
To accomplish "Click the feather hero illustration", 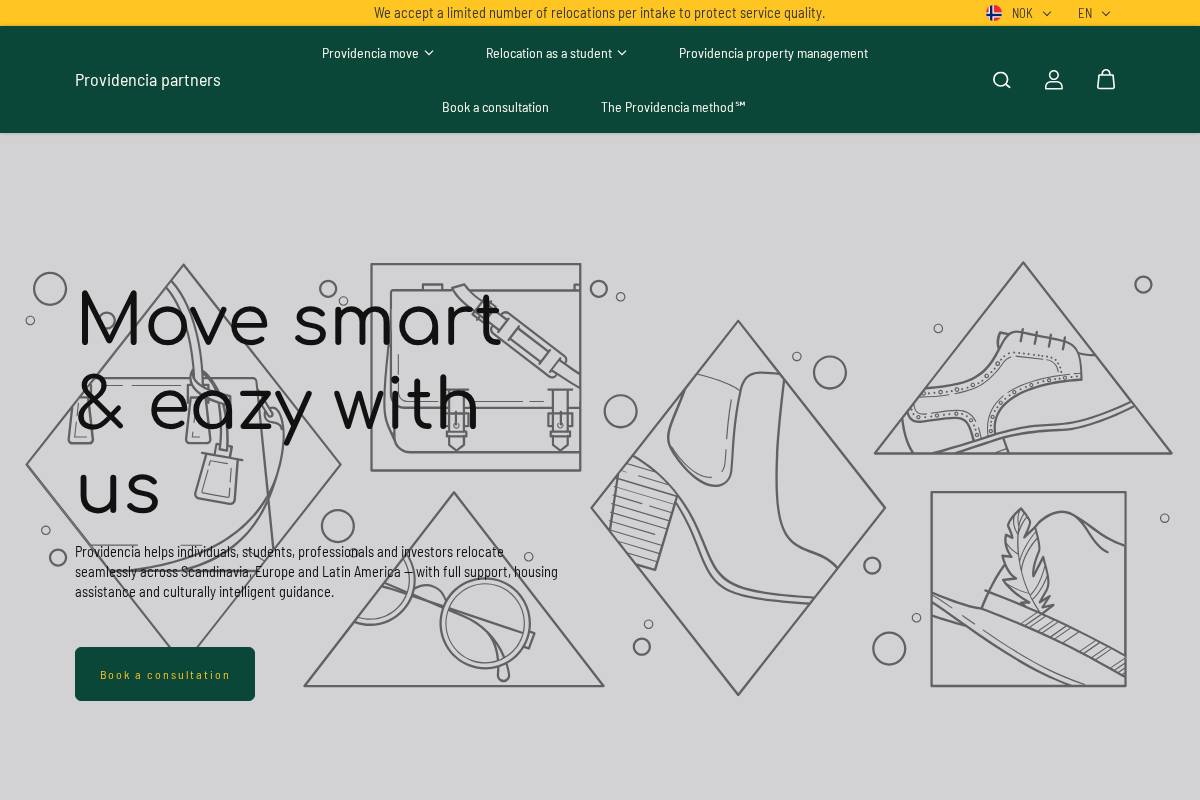I will (1028, 589).
